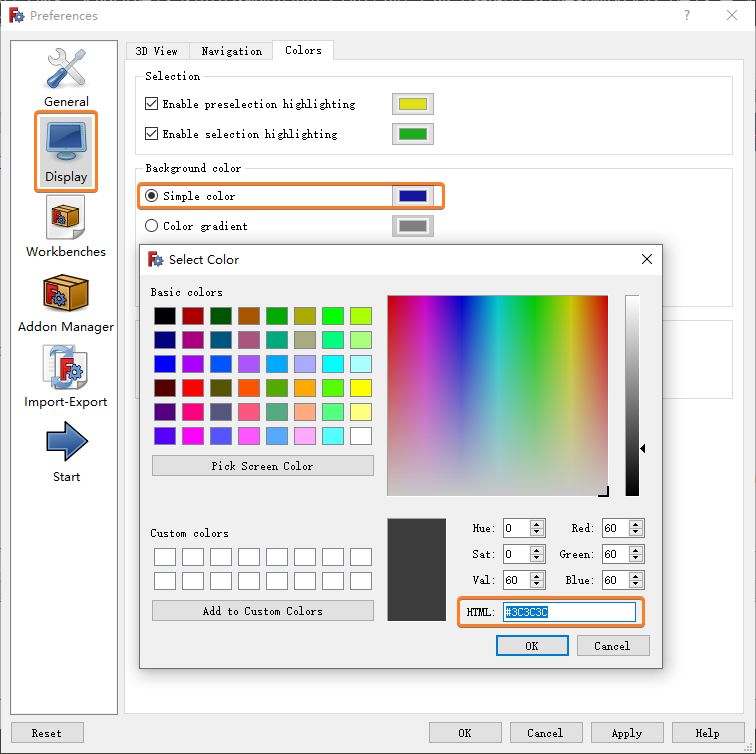Click Add to Custom Colors

coord(262,611)
